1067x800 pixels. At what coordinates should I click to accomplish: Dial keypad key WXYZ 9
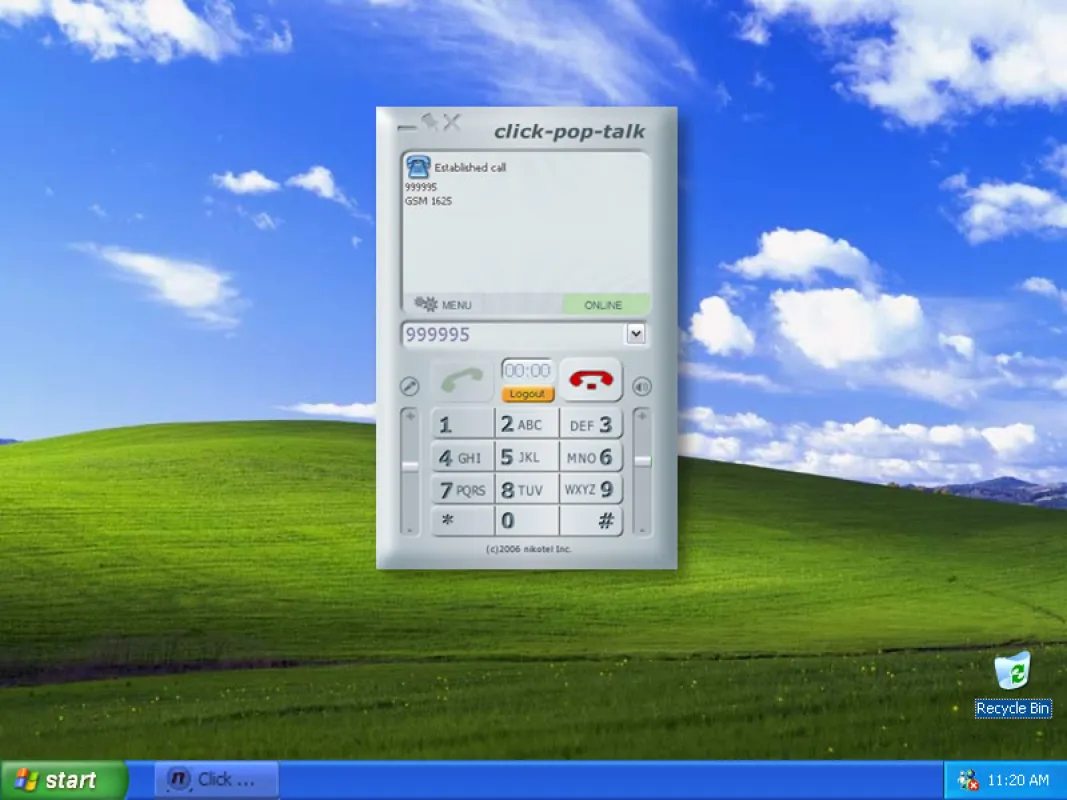591,489
